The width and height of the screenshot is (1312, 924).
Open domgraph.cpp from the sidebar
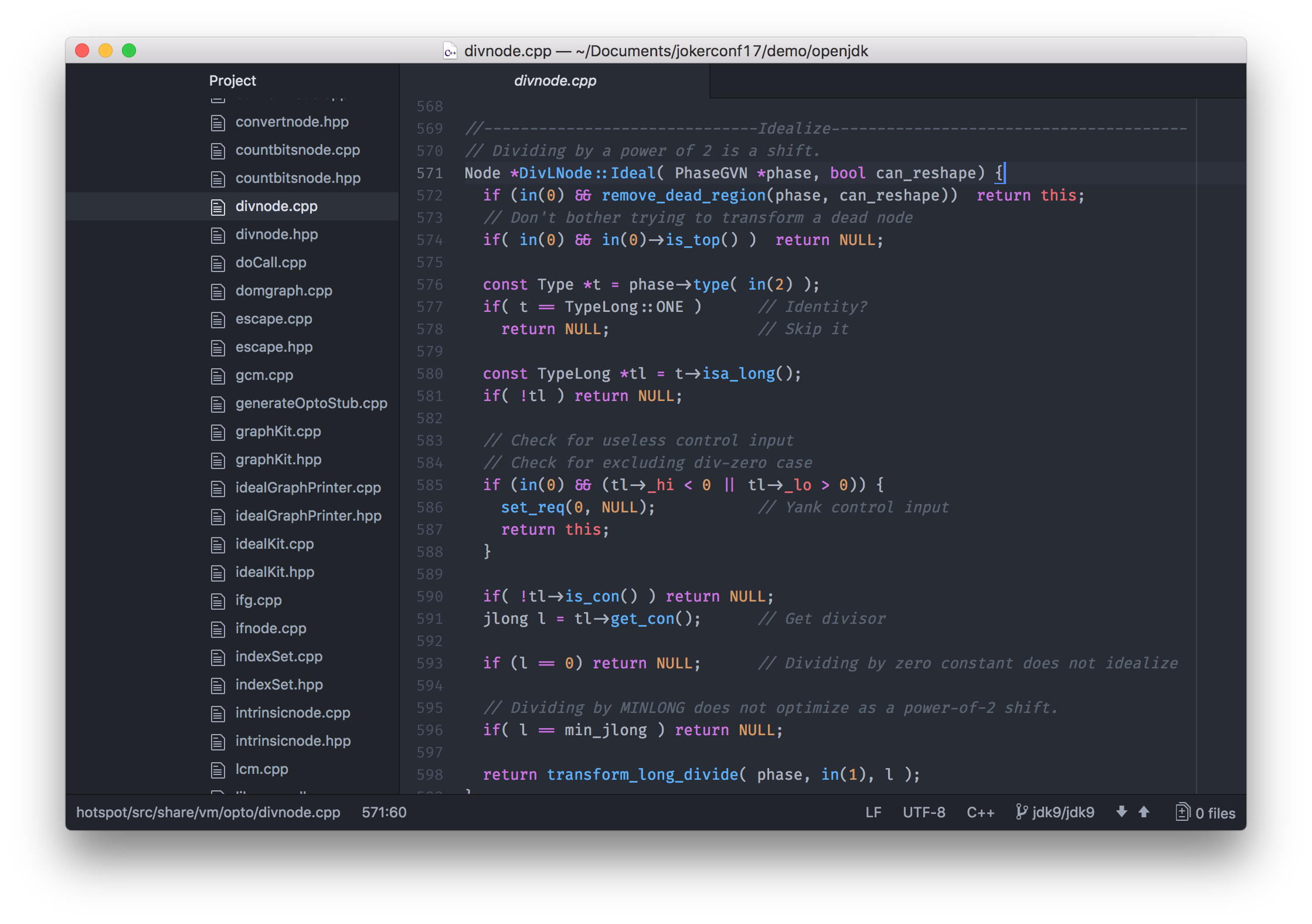pos(284,291)
